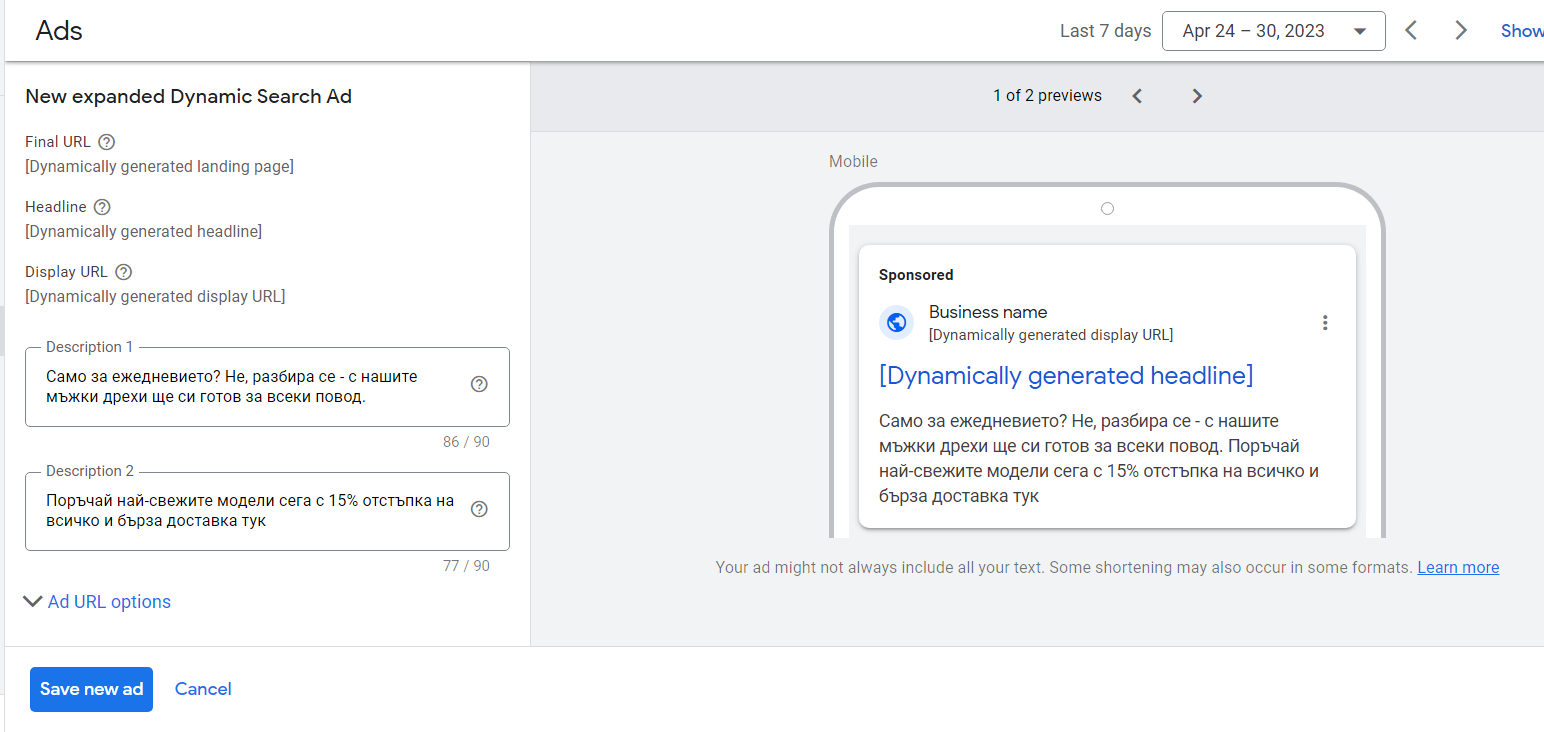Open the three-dot menu in ad preview

[x=1325, y=323]
